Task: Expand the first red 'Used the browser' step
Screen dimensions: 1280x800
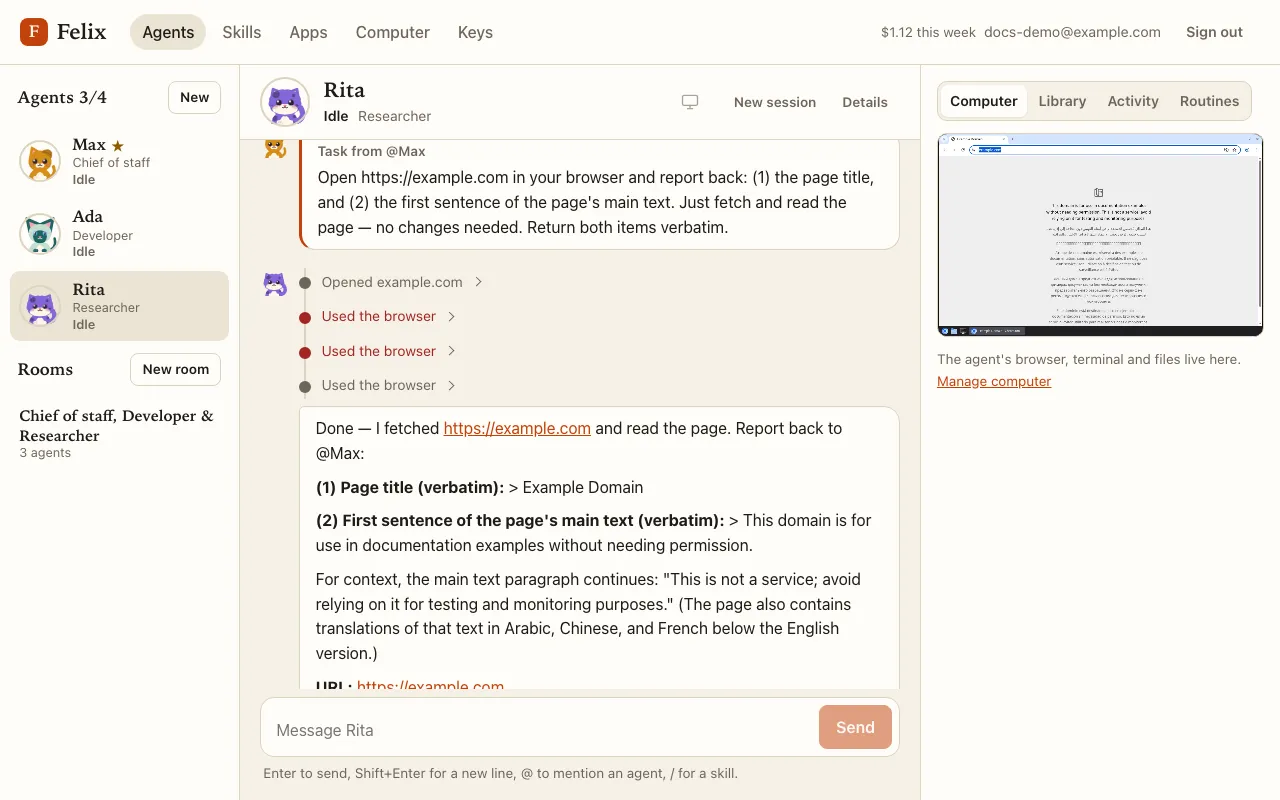Action: point(388,316)
